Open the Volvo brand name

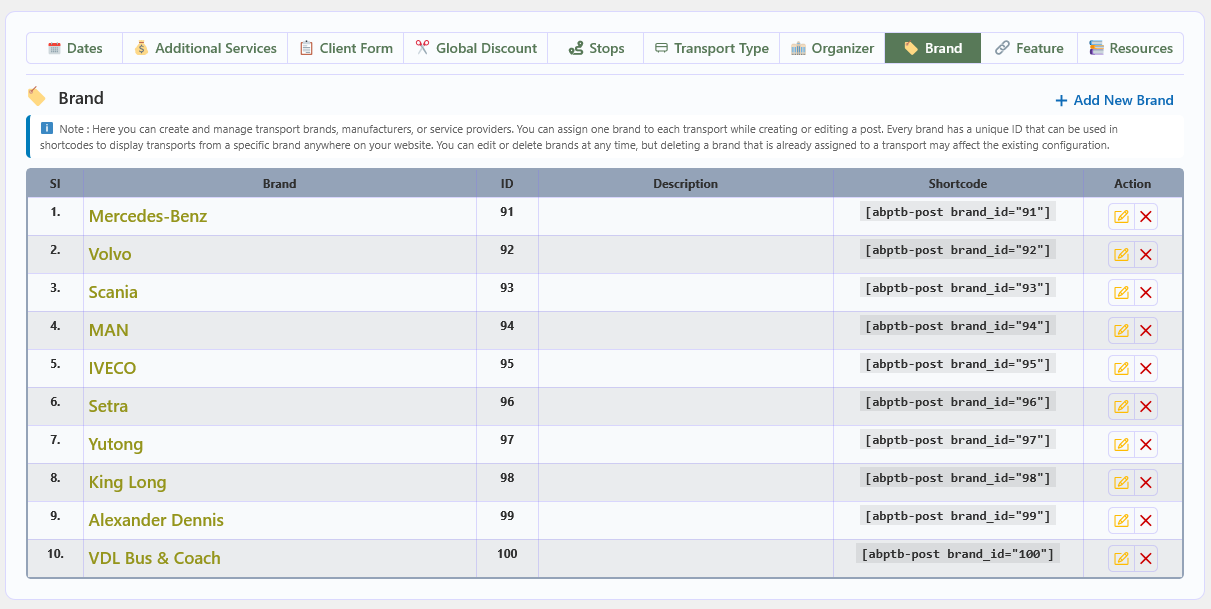(x=110, y=254)
